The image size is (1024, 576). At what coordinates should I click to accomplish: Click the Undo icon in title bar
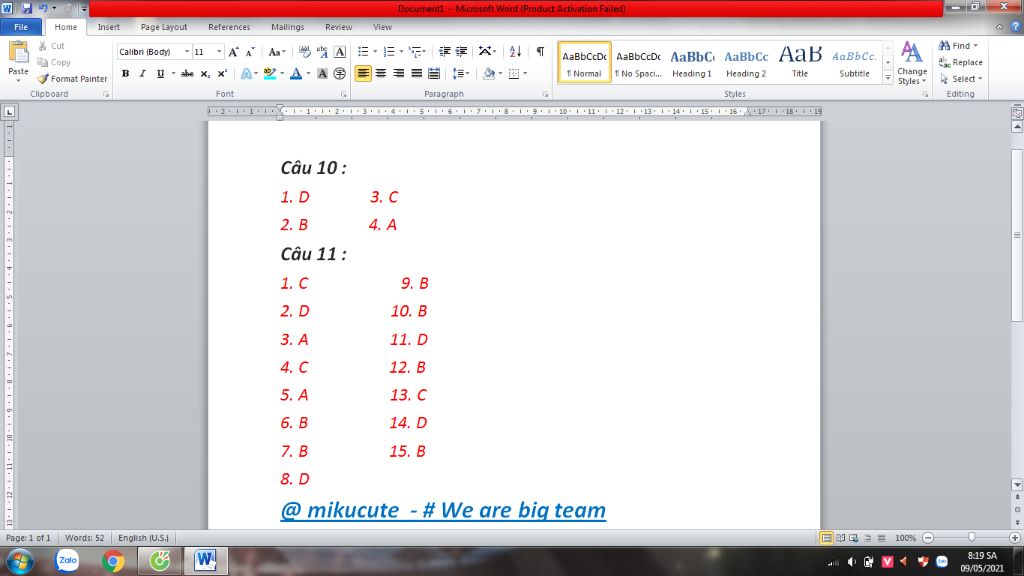click(42, 8)
